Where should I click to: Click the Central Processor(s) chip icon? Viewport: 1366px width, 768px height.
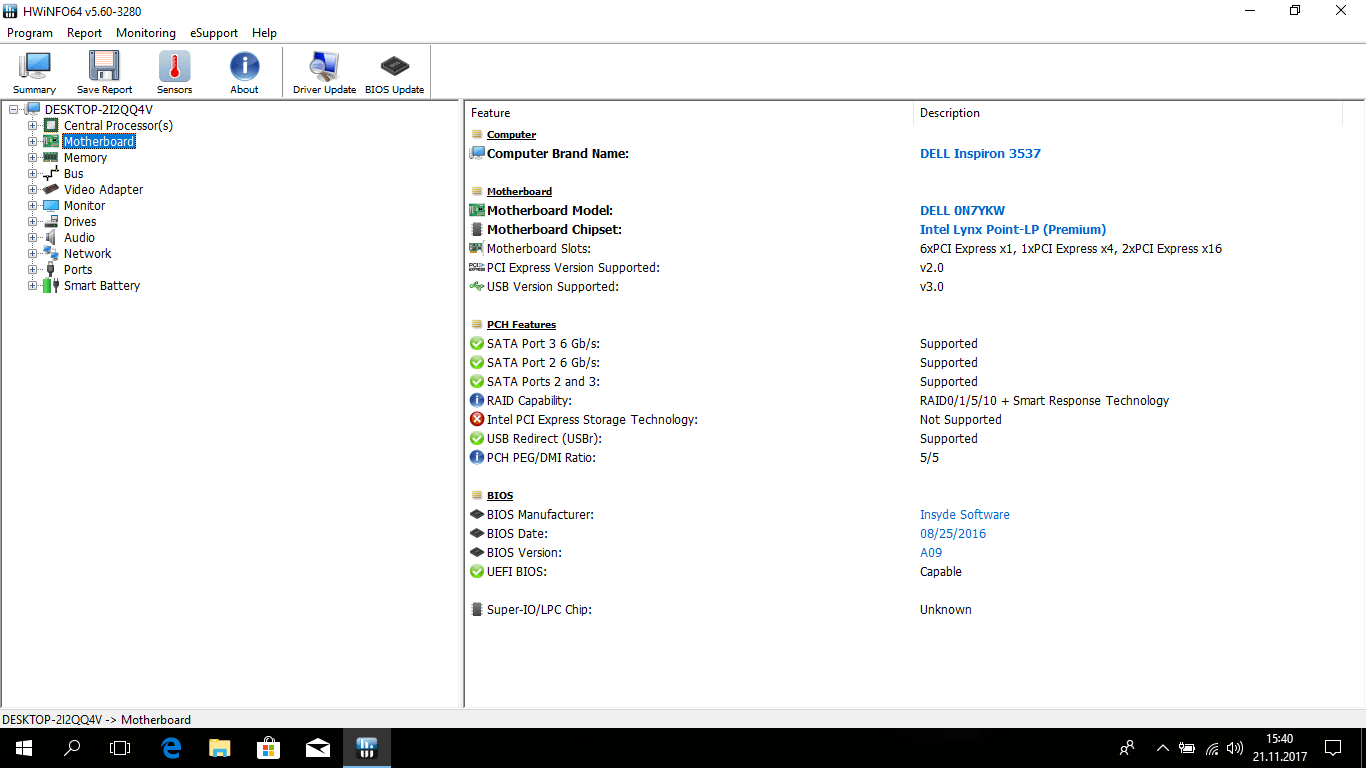51,125
